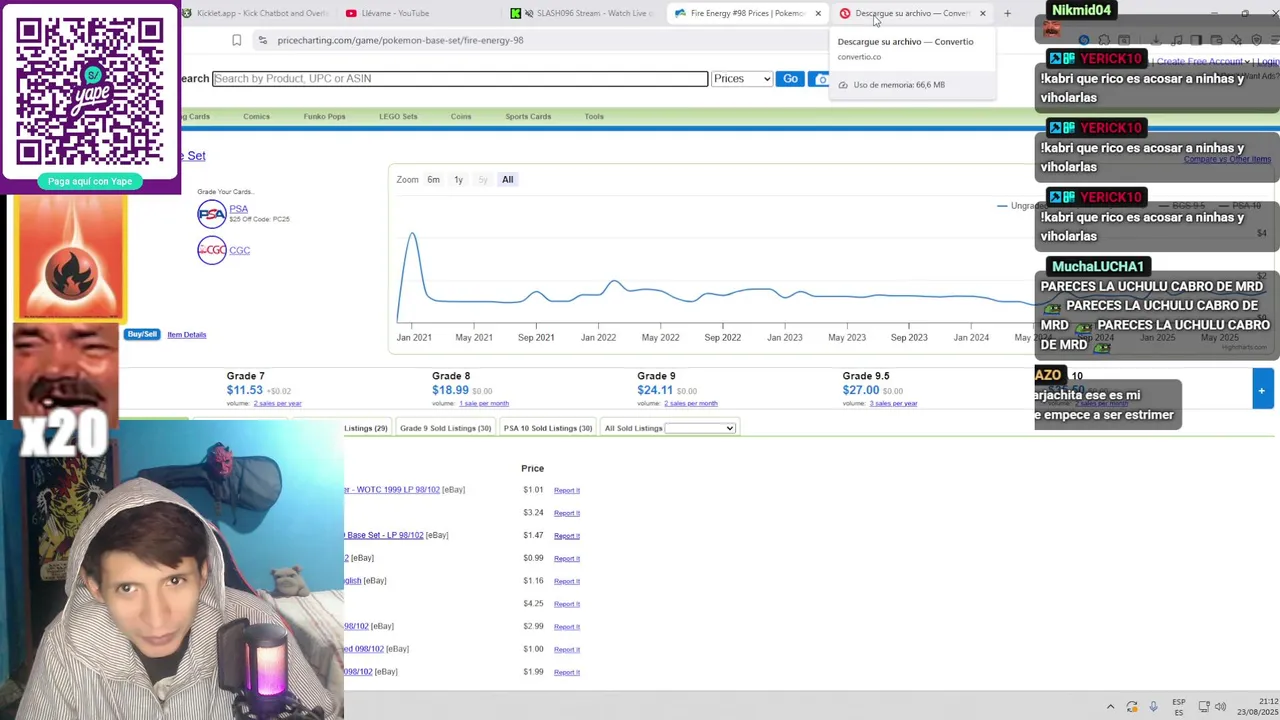The width and height of the screenshot is (1280, 720).
Task: Expand the All Sold Listings dropdown
Action: (x=699, y=428)
